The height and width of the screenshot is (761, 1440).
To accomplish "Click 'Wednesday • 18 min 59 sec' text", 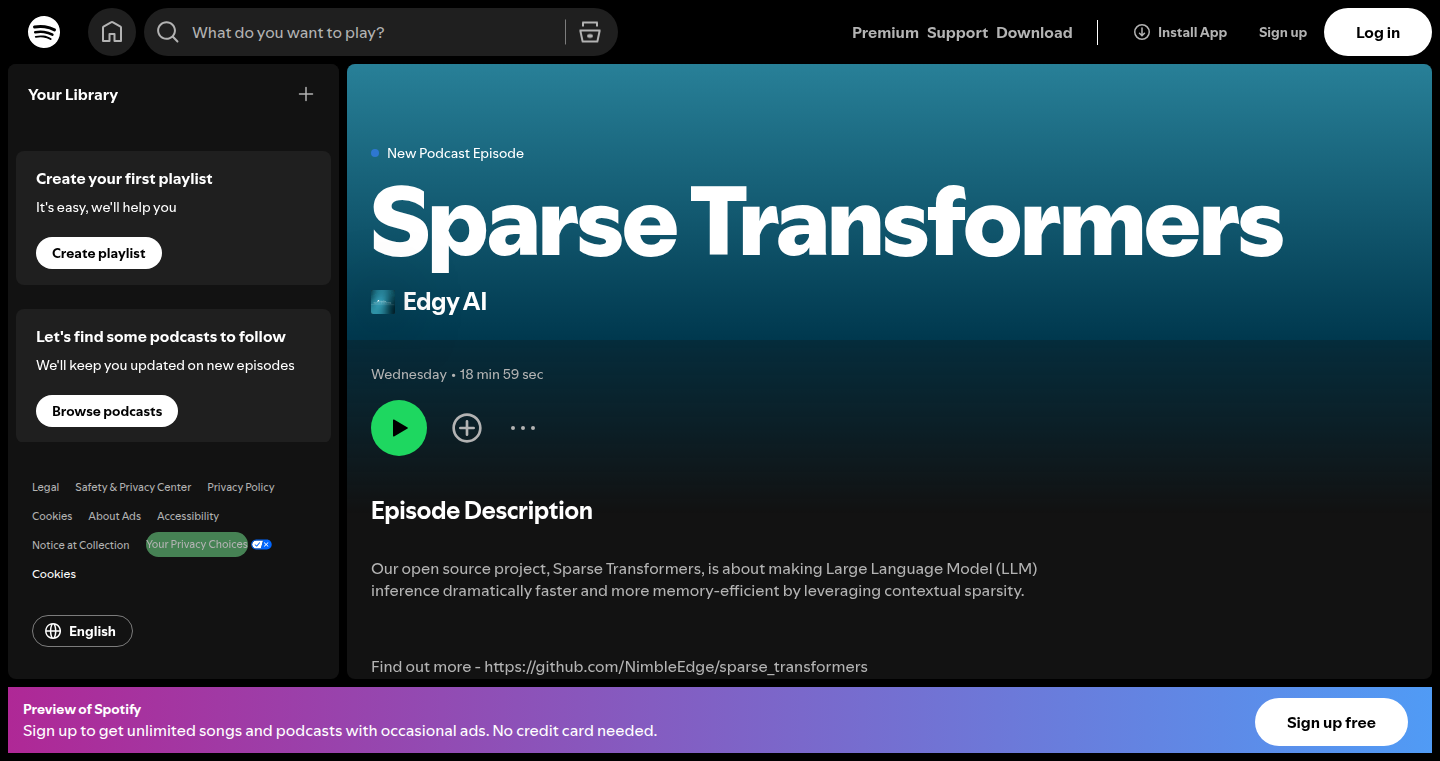I will pyautogui.click(x=457, y=374).
